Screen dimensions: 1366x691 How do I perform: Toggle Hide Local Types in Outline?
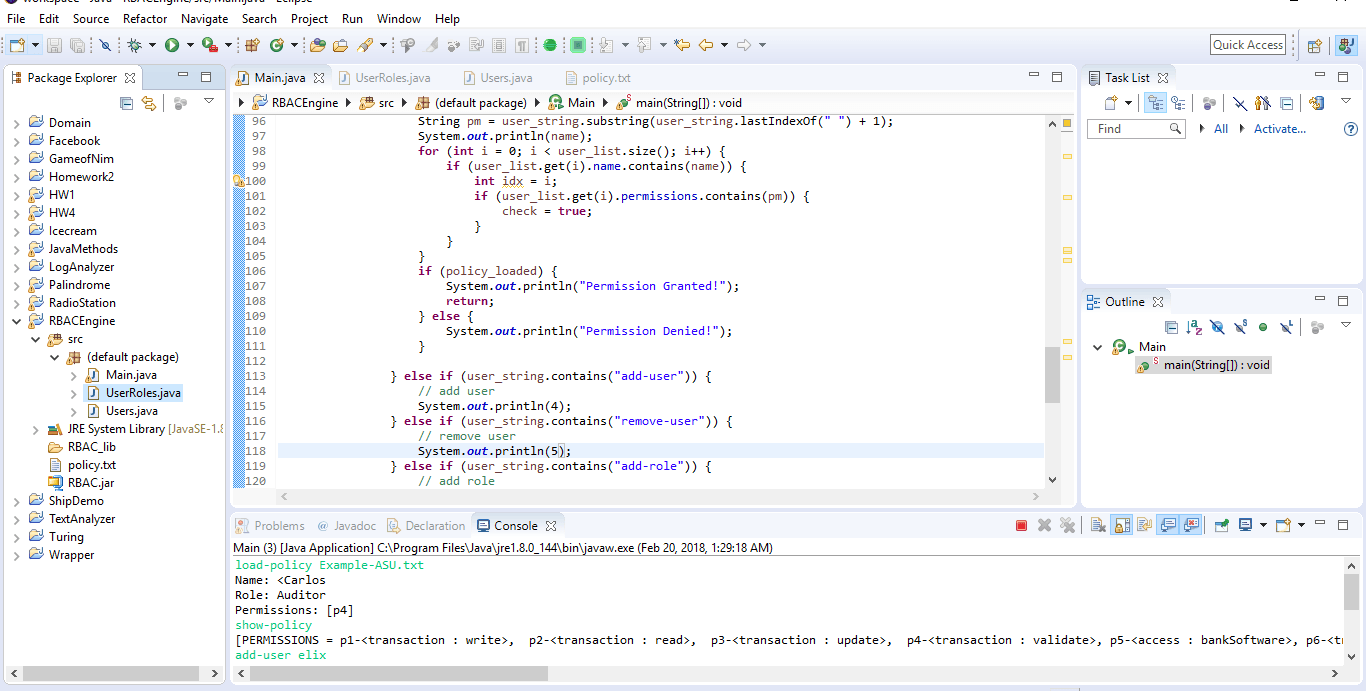(1286, 327)
